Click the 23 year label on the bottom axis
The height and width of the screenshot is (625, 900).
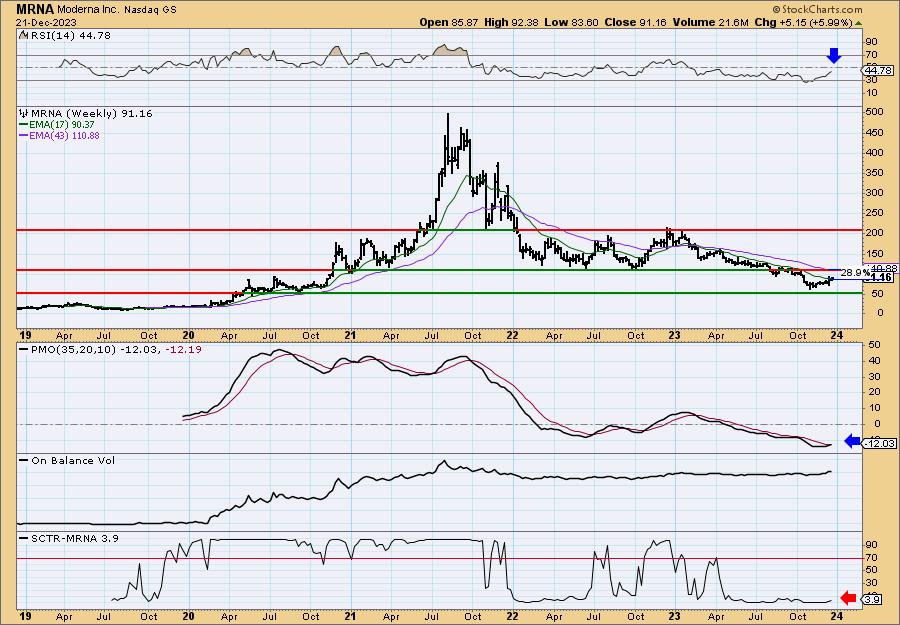(x=675, y=616)
